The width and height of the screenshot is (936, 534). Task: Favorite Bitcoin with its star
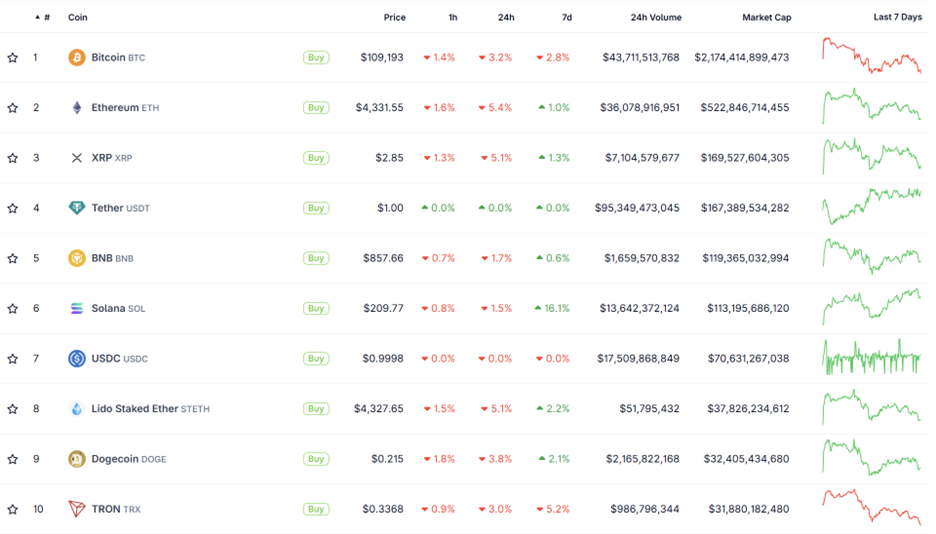click(x=13, y=57)
